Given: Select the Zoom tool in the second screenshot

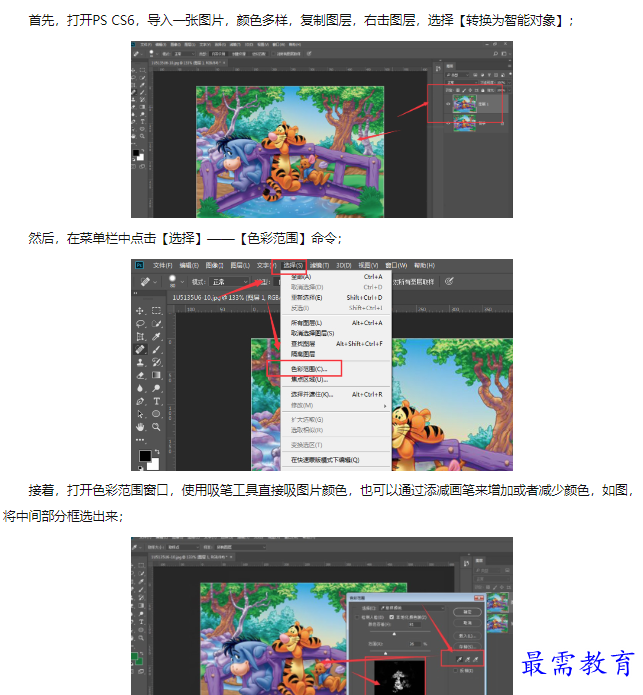Looking at the screenshot, I should point(156,427).
